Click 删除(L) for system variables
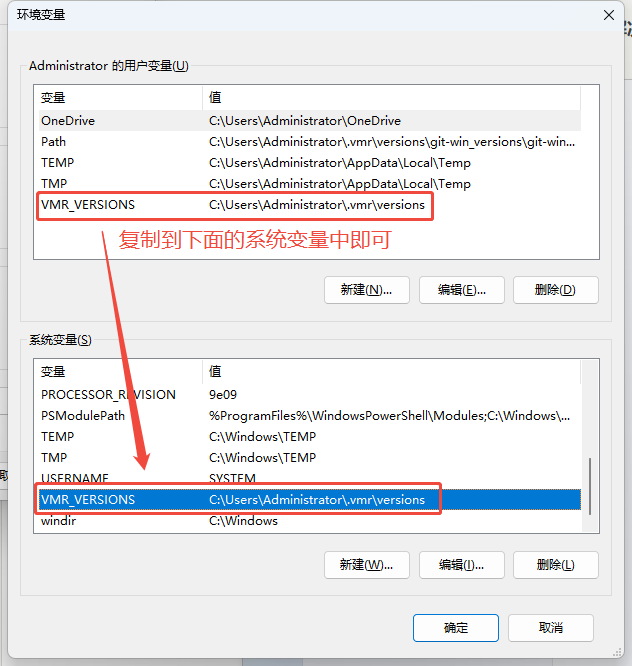Screen dimensions: 632x666 tap(556, 565)
